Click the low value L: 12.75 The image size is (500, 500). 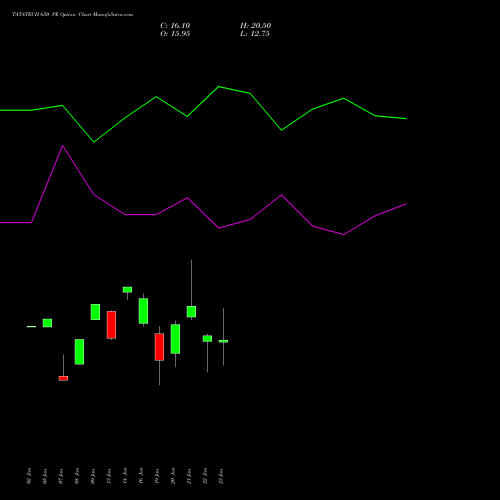(255, 34)
